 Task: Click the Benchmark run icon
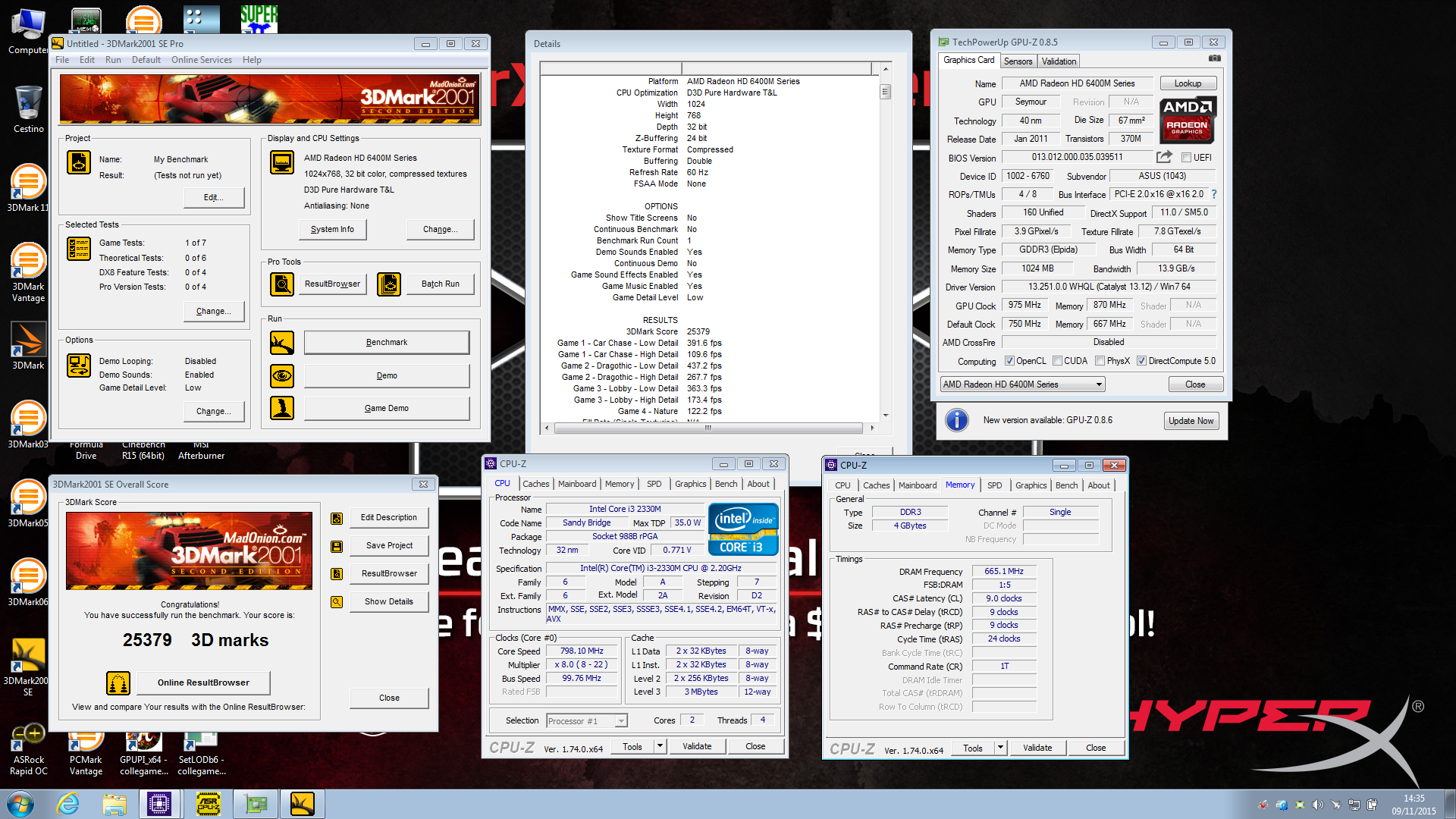pos(282,343)
